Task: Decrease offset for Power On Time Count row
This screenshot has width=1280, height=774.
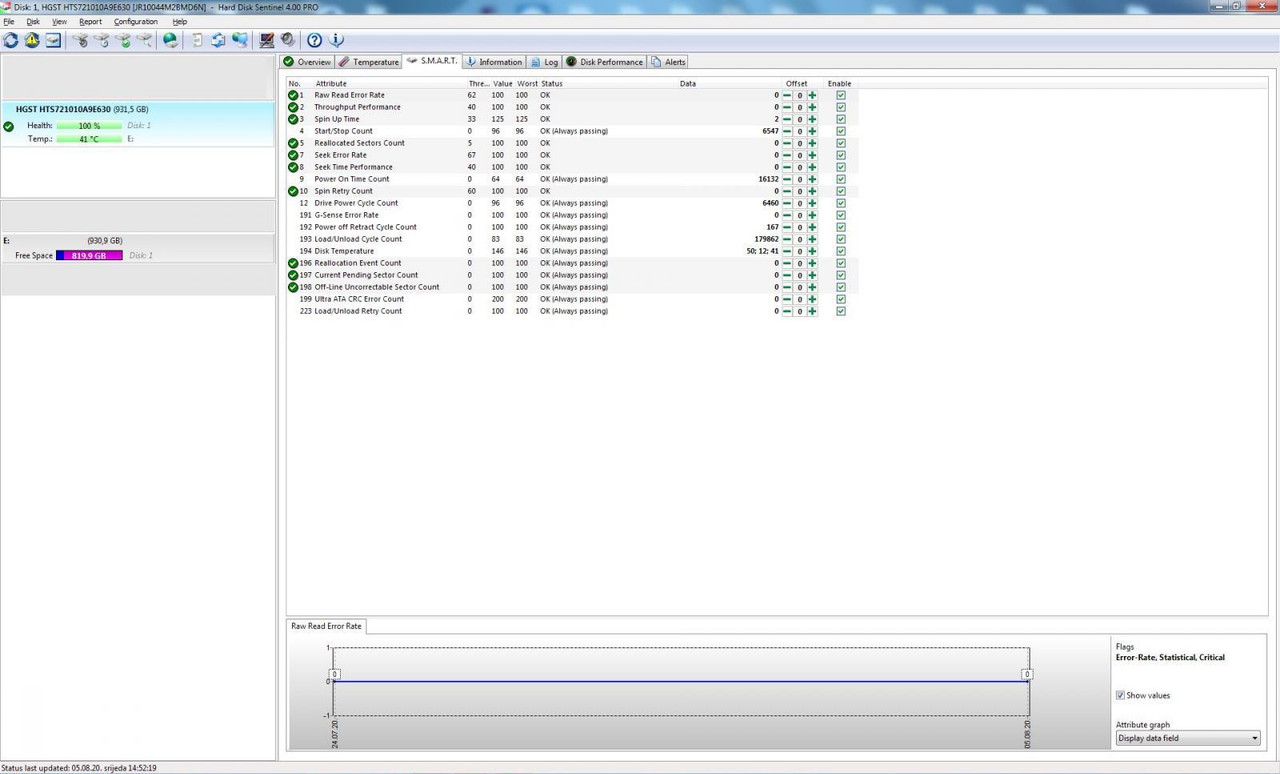Action: pos(787,179)
